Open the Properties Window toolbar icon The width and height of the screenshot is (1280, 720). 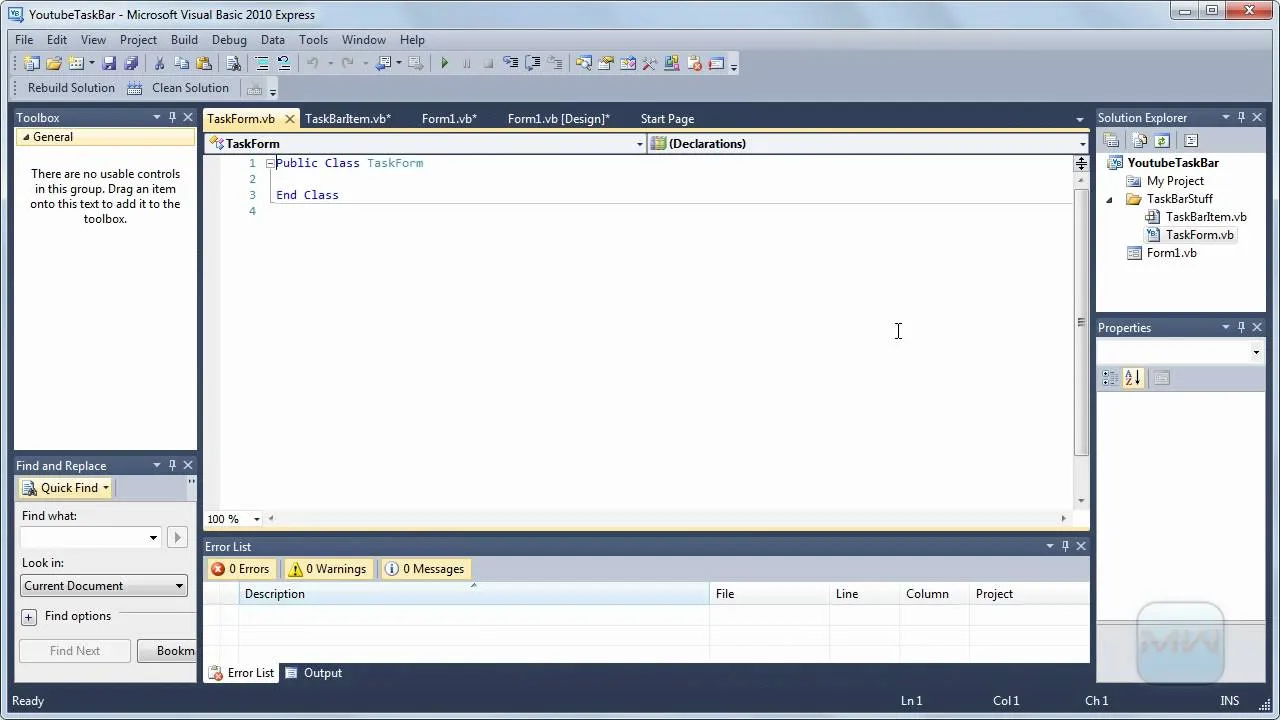point(606,63)
